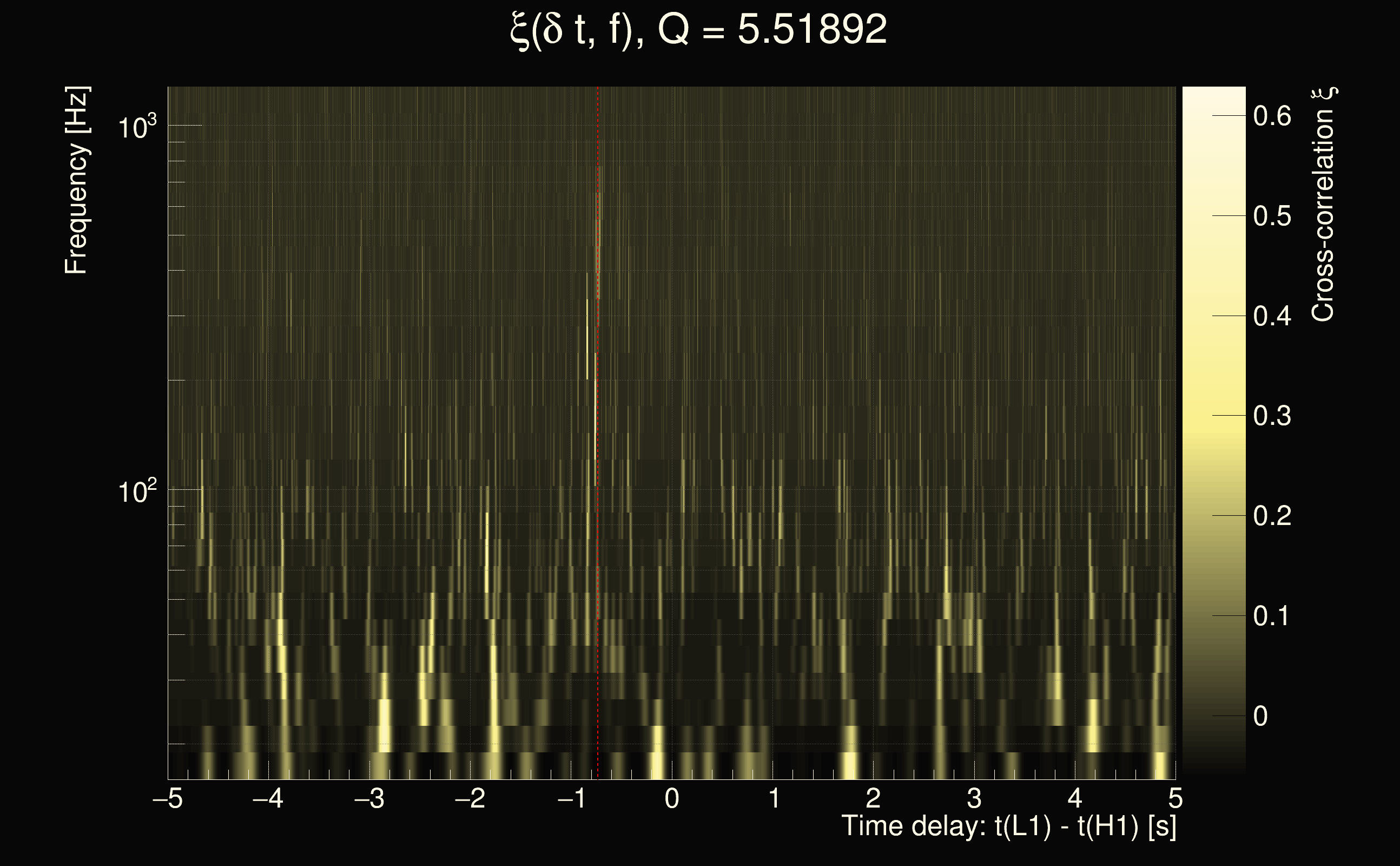Click the 0 tick label on colorbar
The image size is (1400, 866).
pos(1260,716)
